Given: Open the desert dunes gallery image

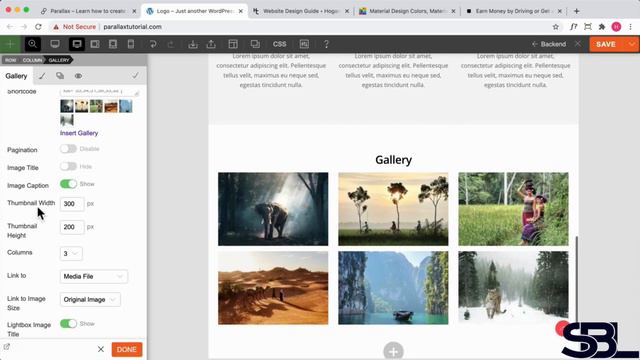Looking at the screenshot, I should coord(273,288).
